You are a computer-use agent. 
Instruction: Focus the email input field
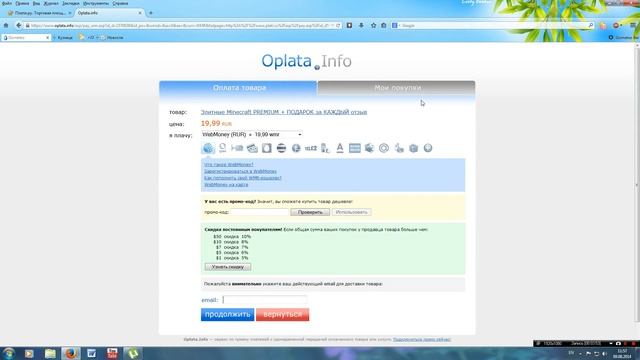(x=265, y=300)
